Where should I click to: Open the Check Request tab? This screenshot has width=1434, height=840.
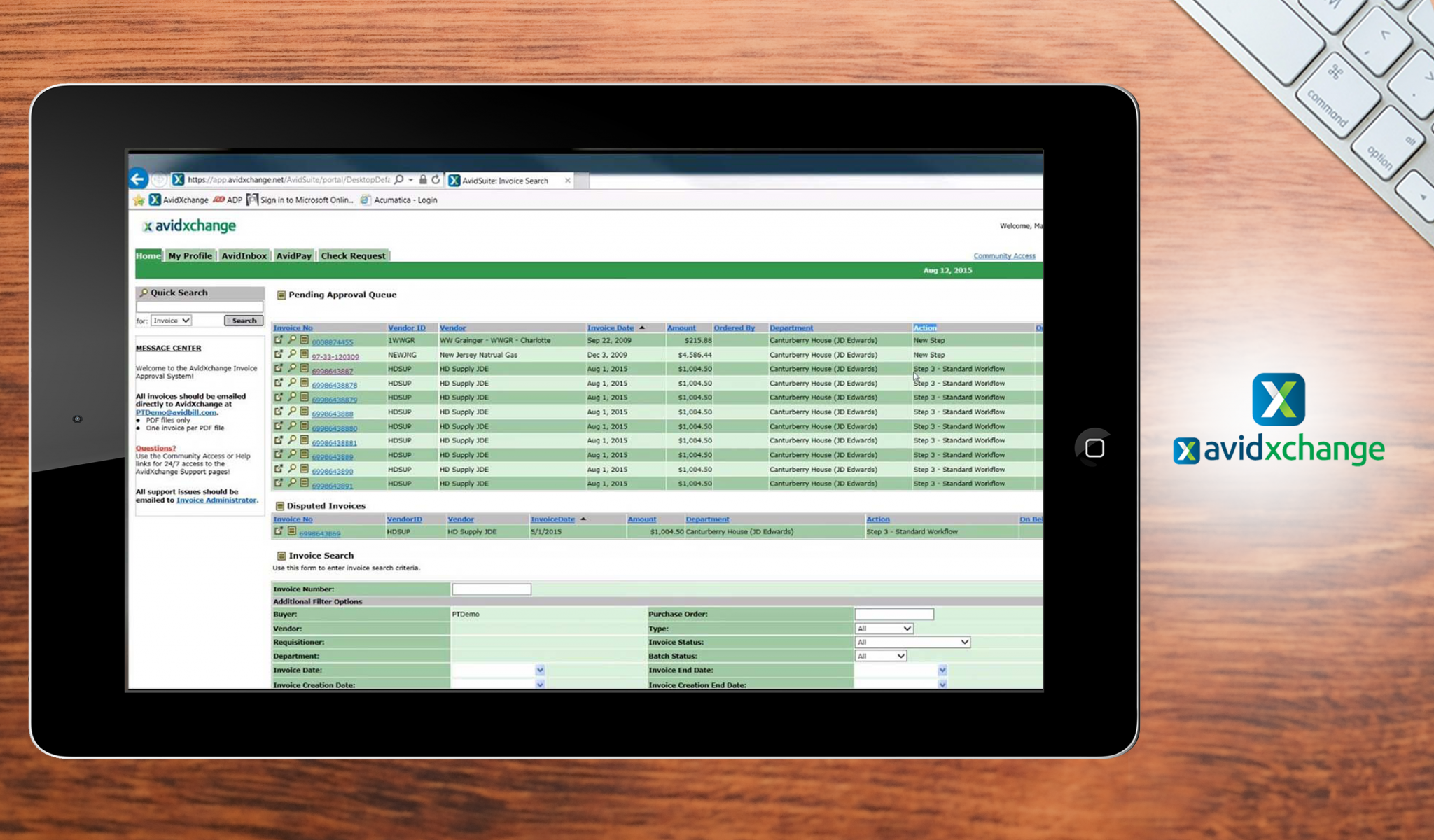pos(354,255)
